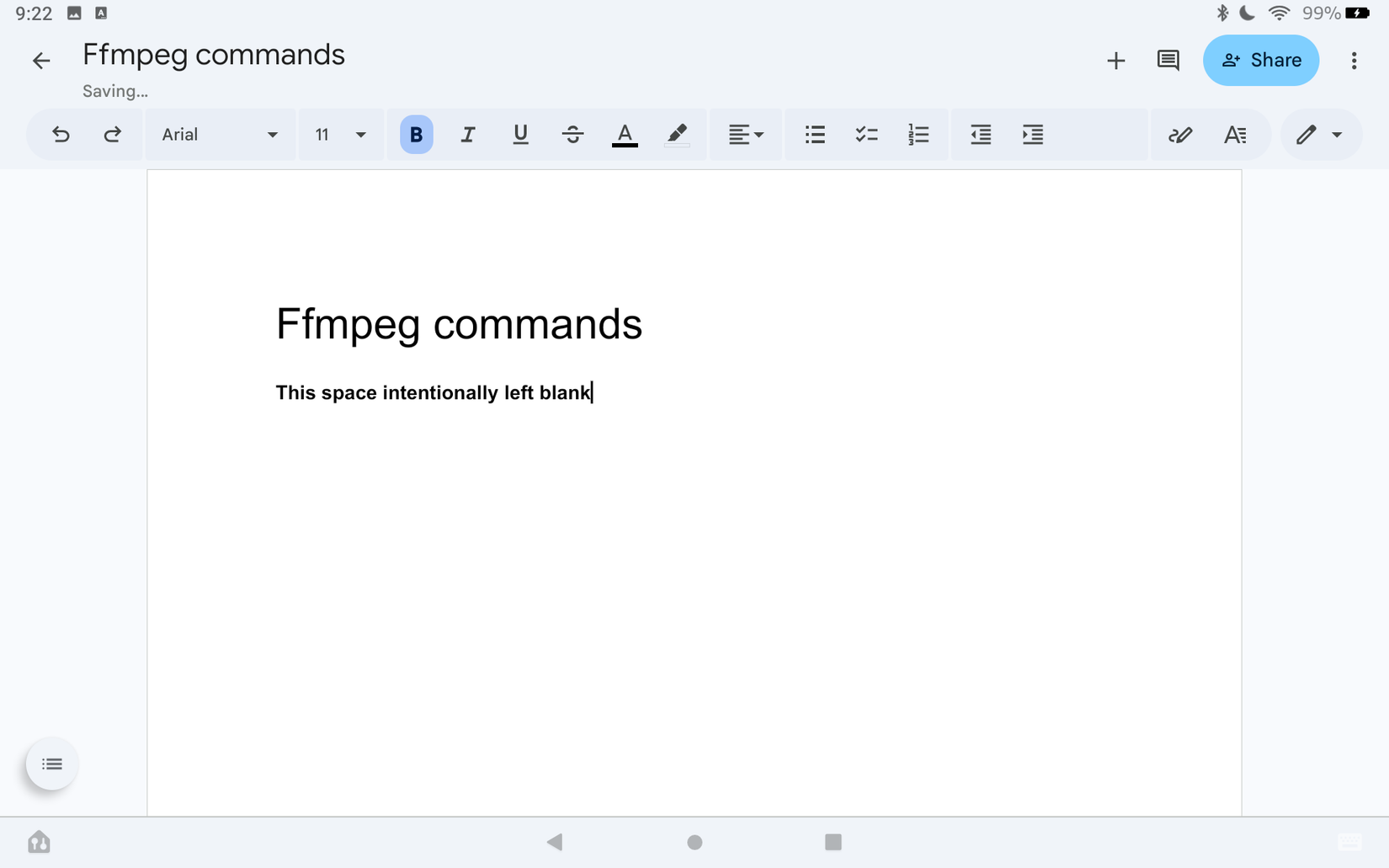
Task: Open the handwriting markup tool
Action: (x=1180, y=135)
